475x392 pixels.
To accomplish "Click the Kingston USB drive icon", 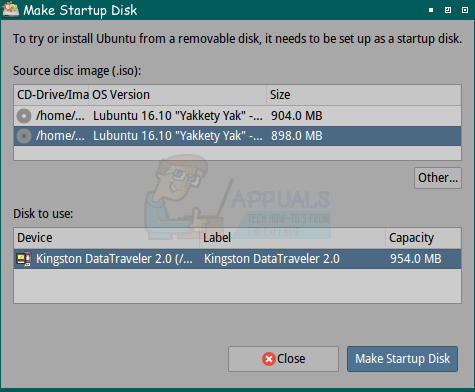I will pos(24,259).
